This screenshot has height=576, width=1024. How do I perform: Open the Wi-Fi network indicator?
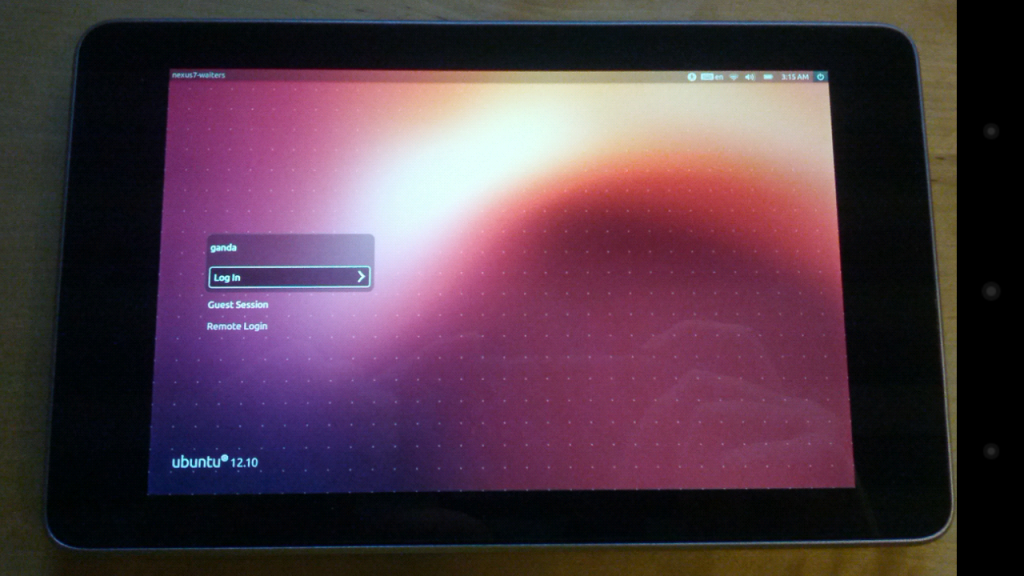point(733,76)
